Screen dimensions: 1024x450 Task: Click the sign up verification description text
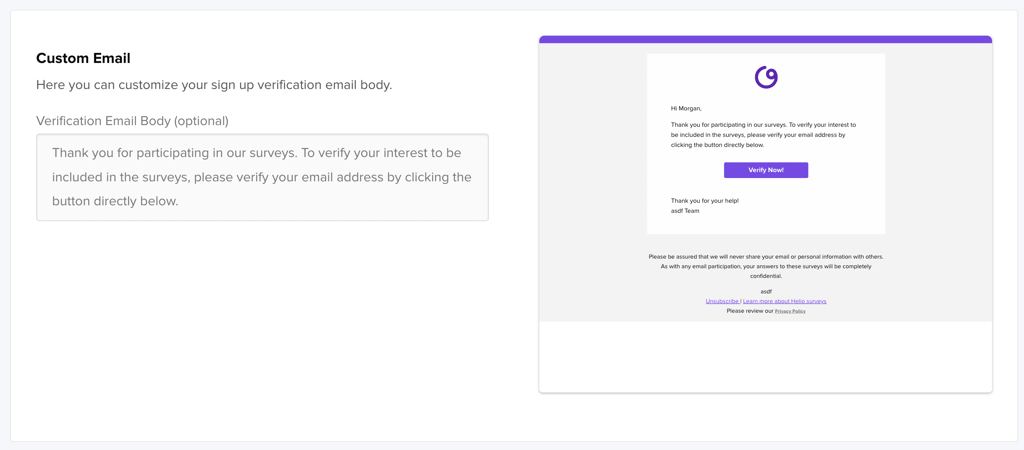(214, 85)
